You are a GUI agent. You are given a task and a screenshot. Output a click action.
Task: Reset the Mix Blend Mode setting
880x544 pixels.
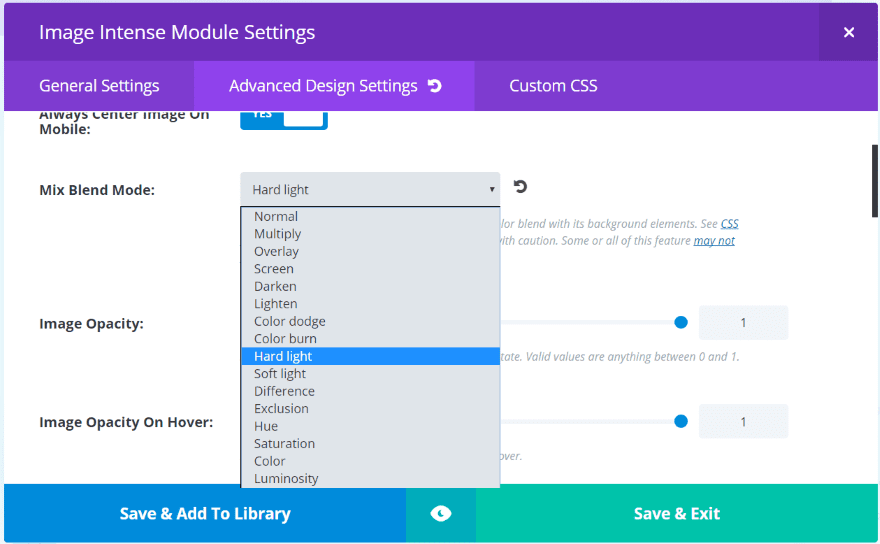pyautogui.click(x=520, y=187)
